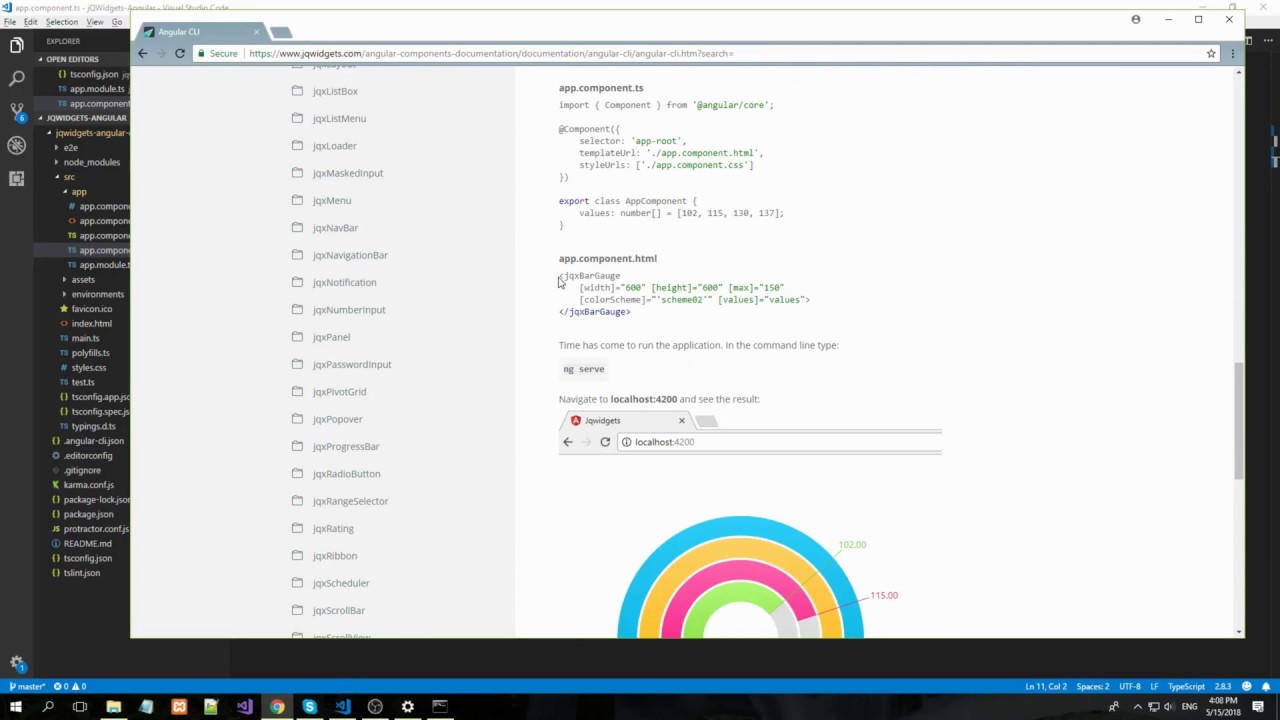Click the vertical scrollbar thumb of page

1239,420
